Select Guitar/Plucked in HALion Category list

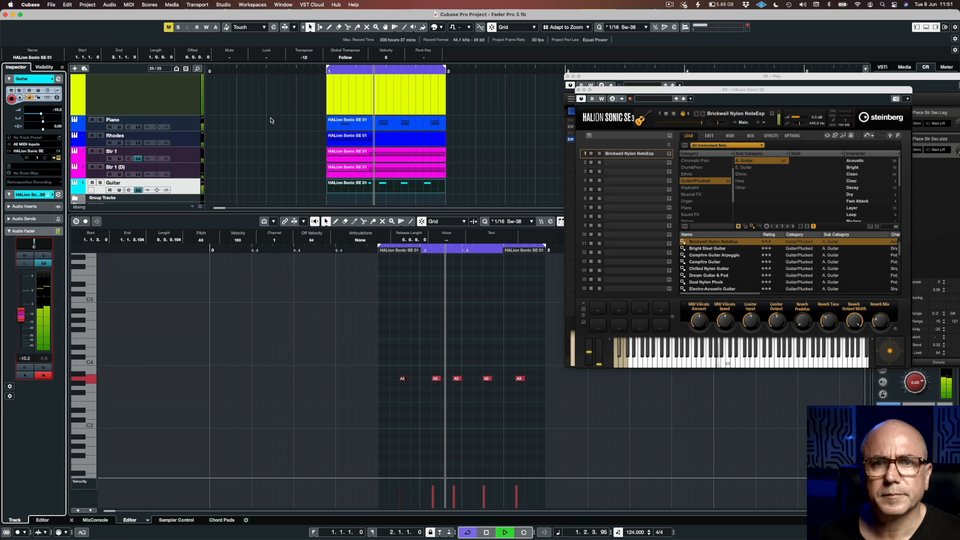[705, 181]
